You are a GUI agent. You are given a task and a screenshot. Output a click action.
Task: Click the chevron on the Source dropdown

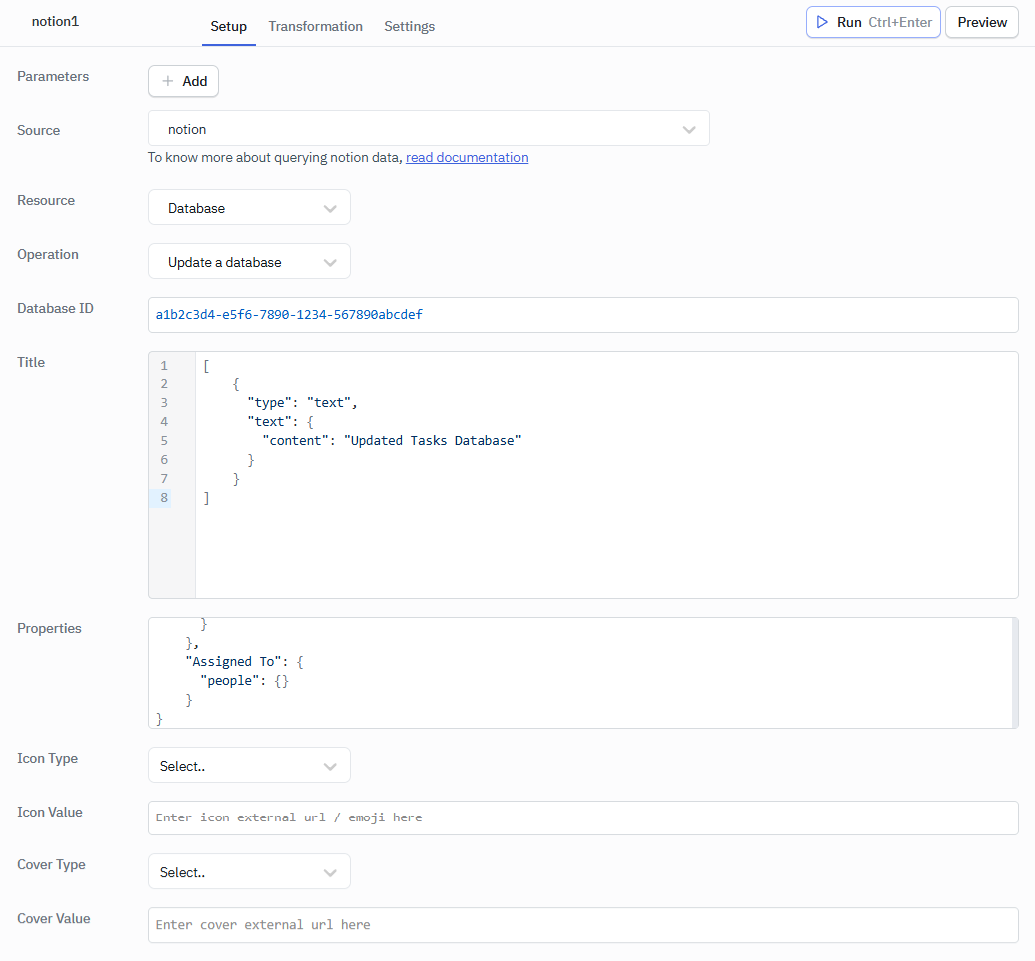point(689,128)
